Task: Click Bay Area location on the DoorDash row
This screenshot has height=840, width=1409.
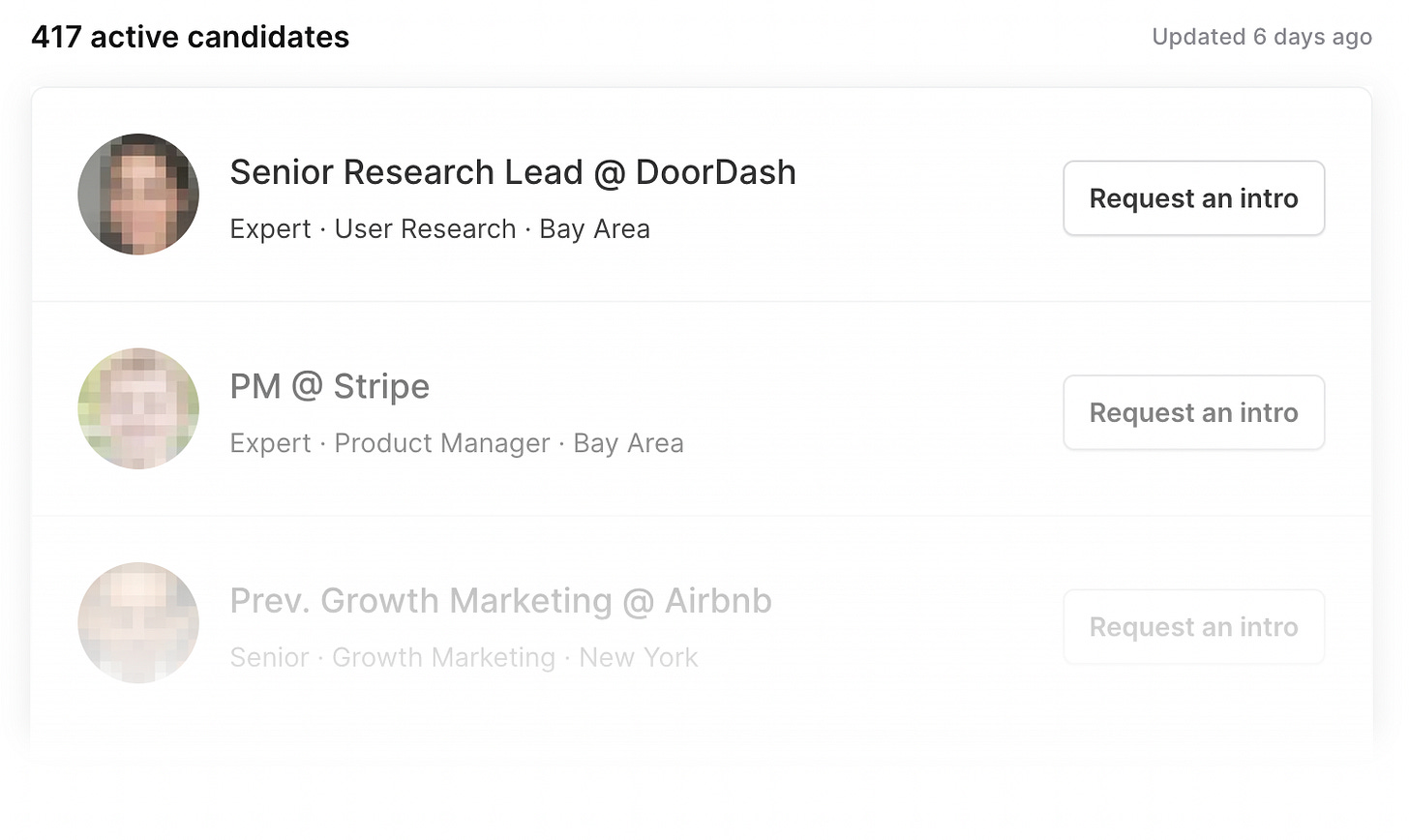Action: (594, 228)
